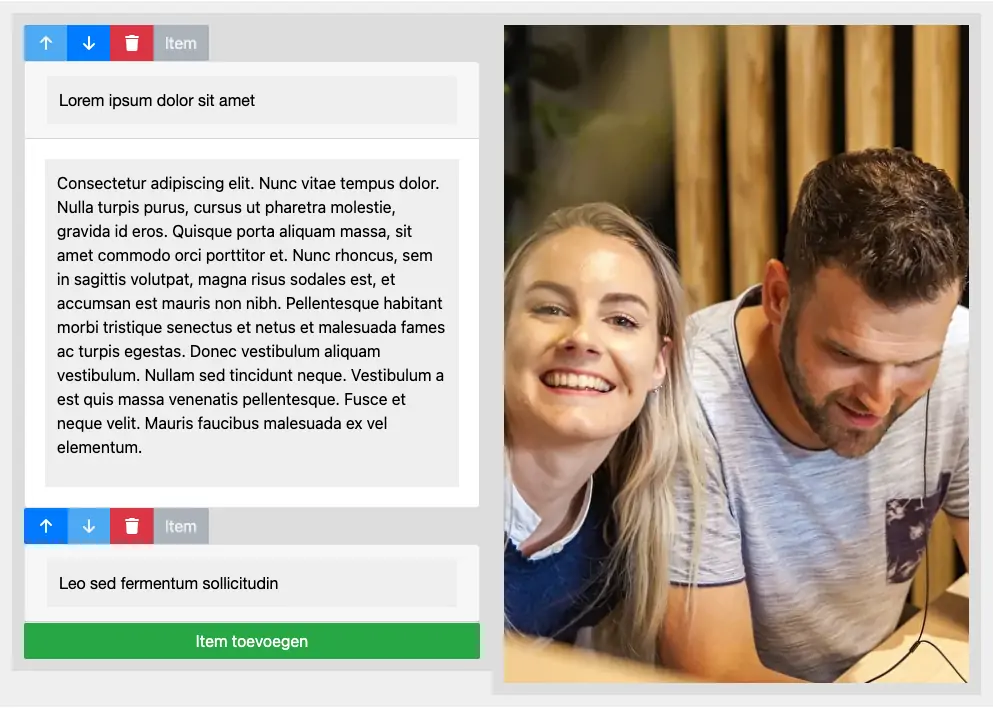Click the first gray Item label
This screenshot has width=993, height=708.
[181, 43]
